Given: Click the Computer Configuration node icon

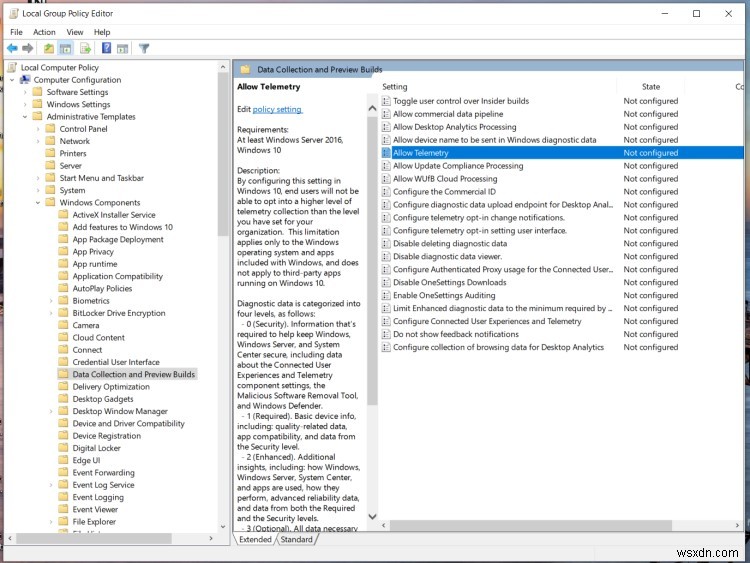Looking at the screenshot, I should pos(25,80).
